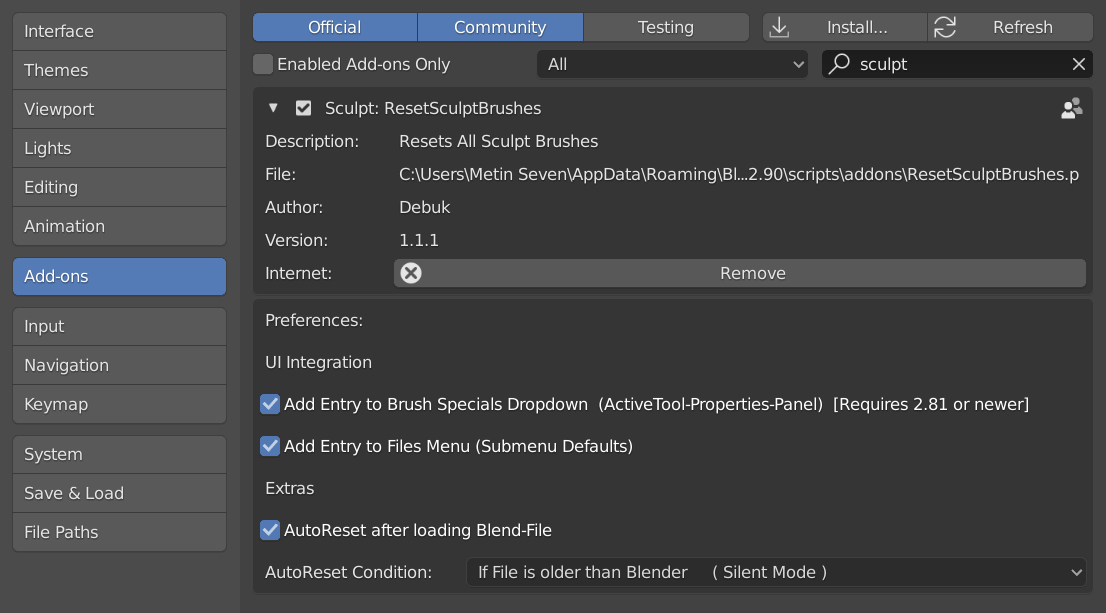
Task: Click the Refresh cycle icon
Action: tap(945, 27)
